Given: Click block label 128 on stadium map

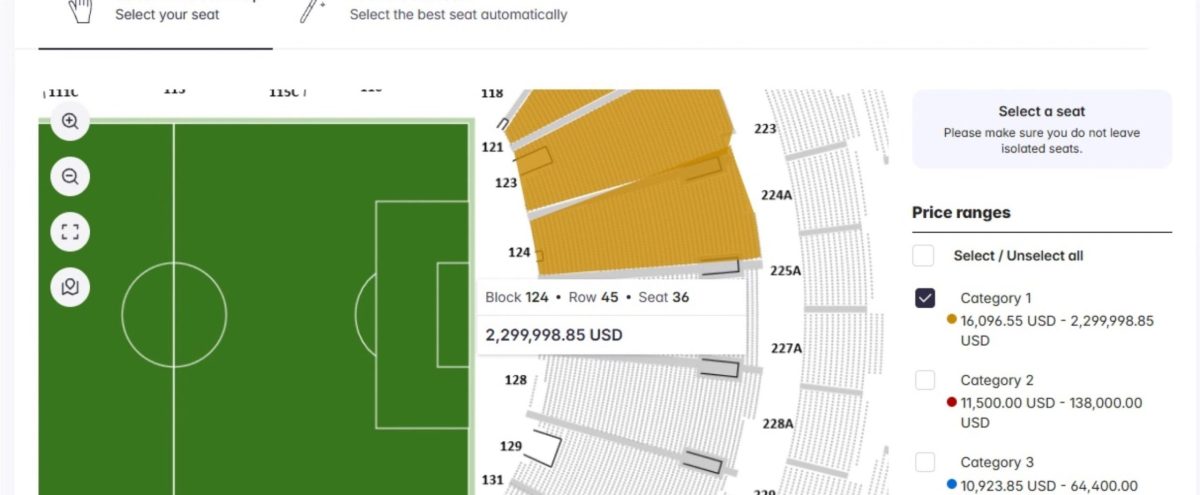Looking at the screenshot, I should point(515,380).
